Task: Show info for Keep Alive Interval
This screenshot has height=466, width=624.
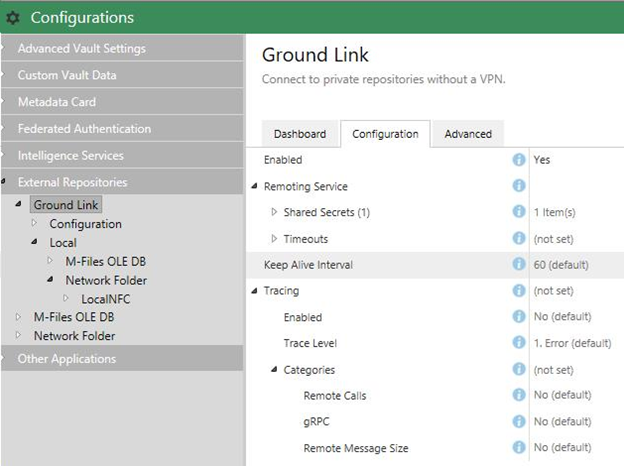Action: pos(519,264)
